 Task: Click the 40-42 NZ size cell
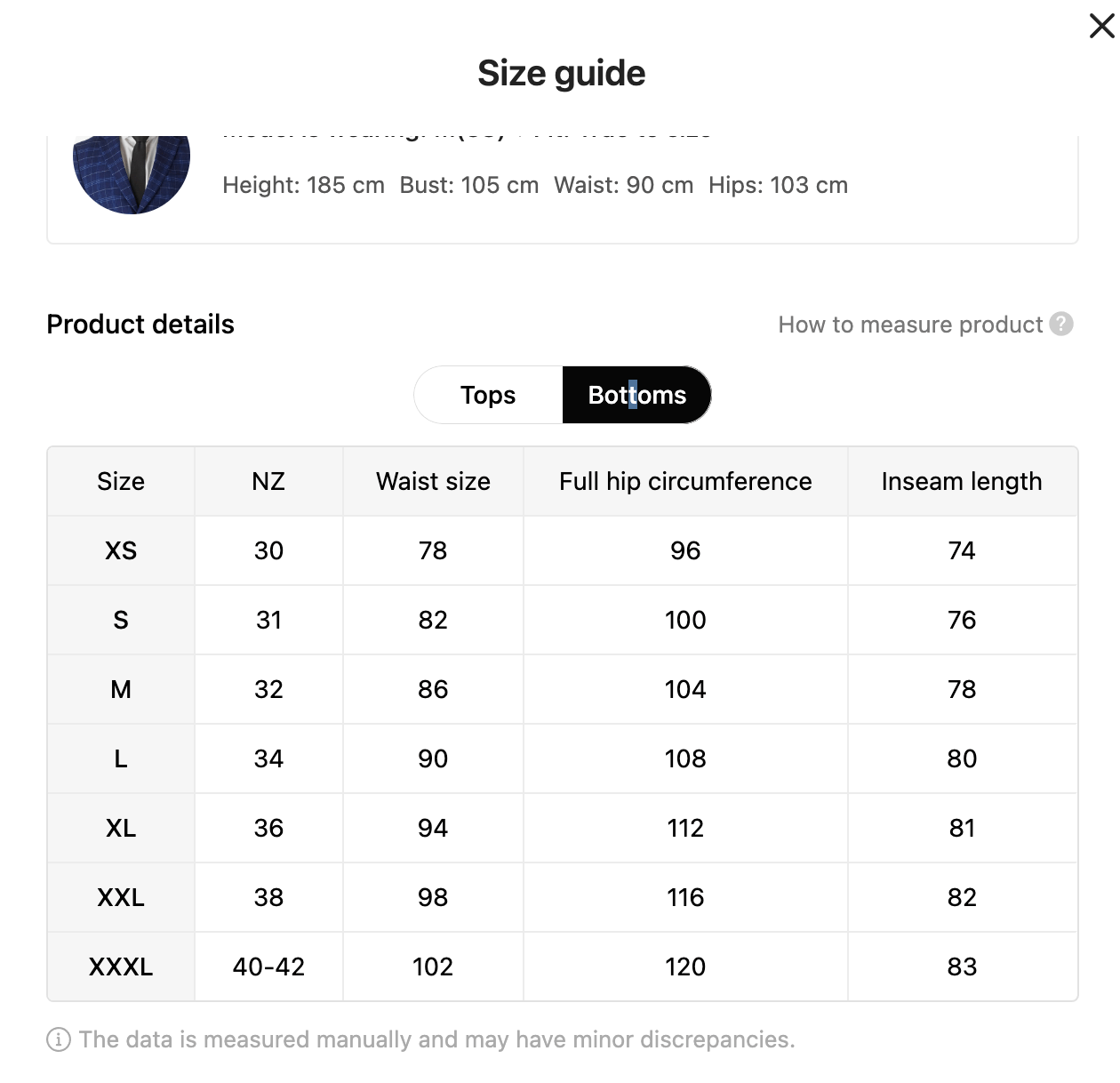268,967
